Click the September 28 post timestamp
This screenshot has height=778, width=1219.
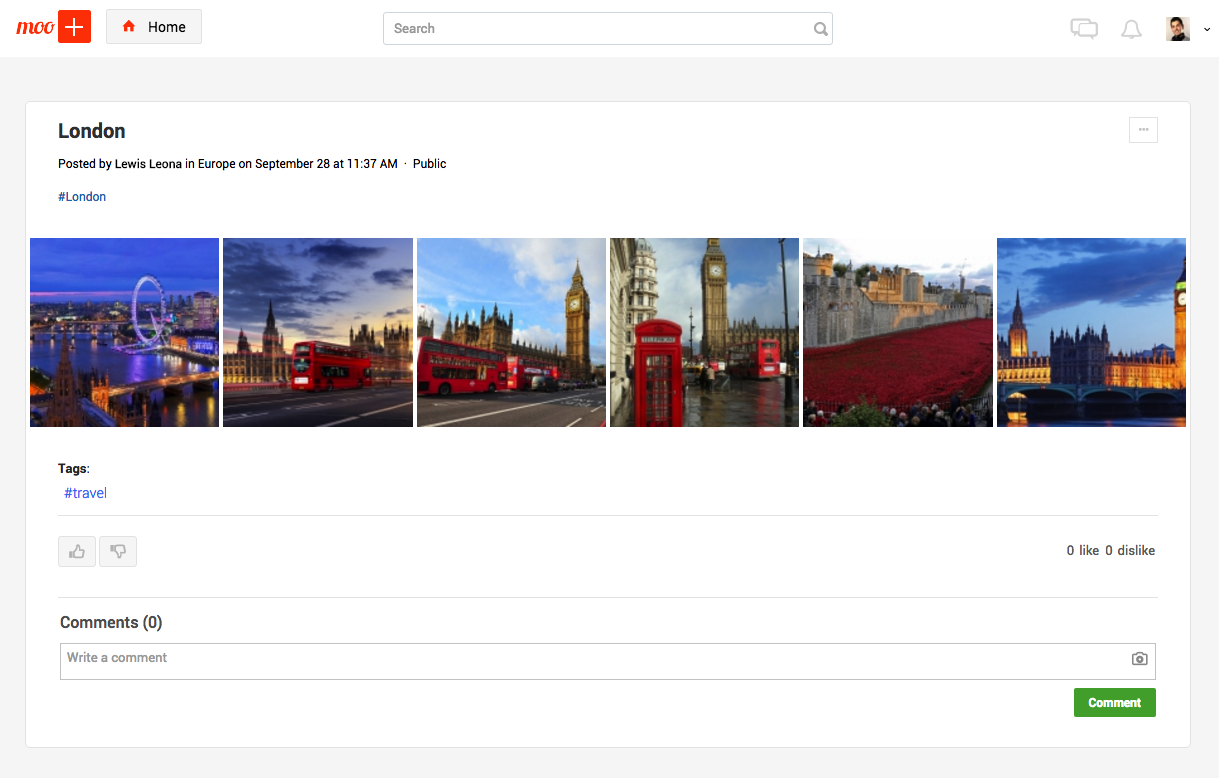pos(326,164)
